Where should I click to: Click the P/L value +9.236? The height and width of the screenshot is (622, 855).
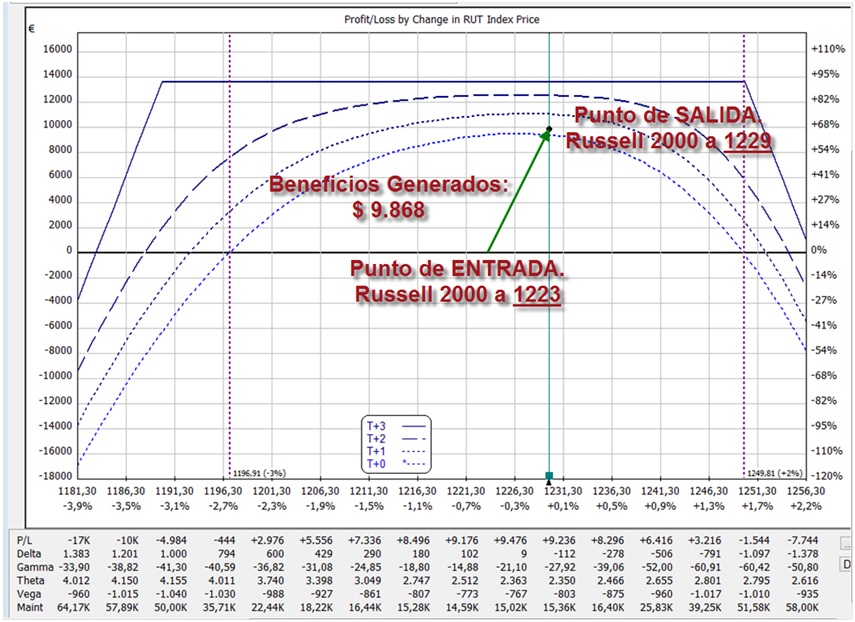(559, 540)
